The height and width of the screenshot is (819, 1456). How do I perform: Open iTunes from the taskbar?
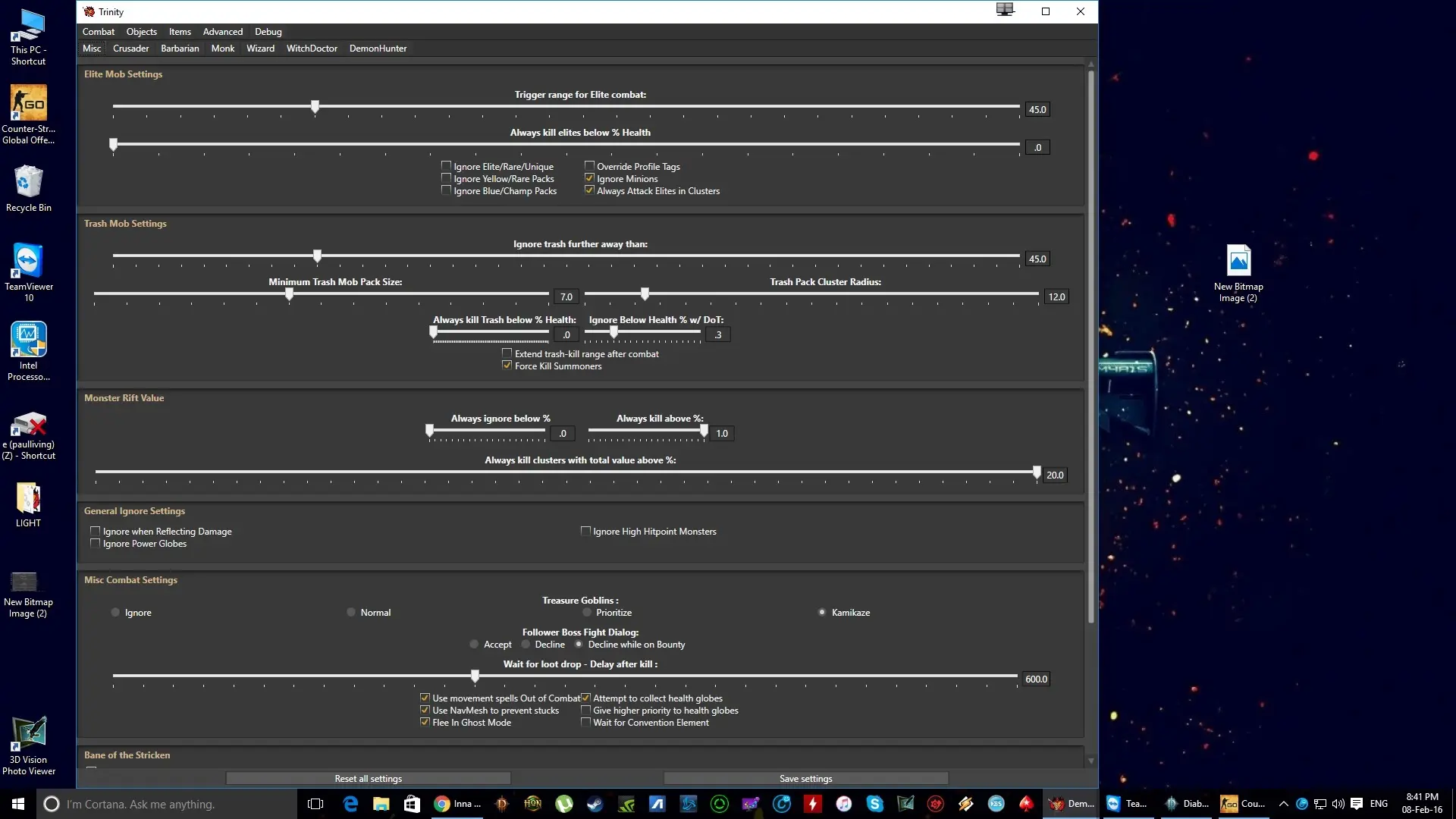pyautogui.click(x=844, y=804)
